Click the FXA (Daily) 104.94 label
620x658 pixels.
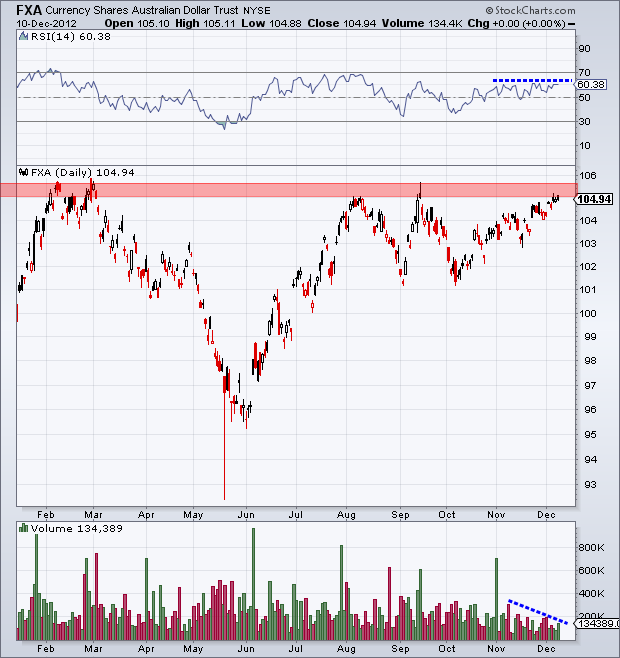pos(83,172)
